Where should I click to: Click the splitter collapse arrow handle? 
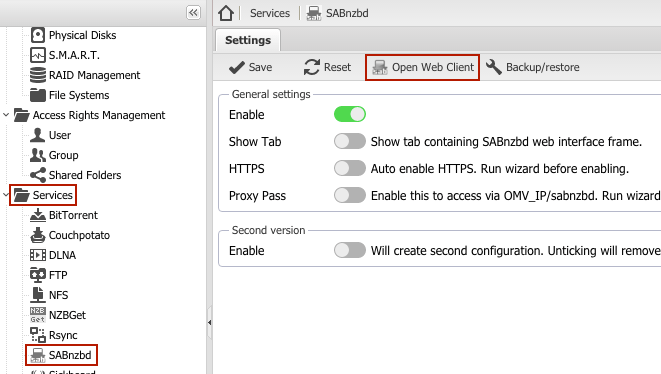click(210, 323)
